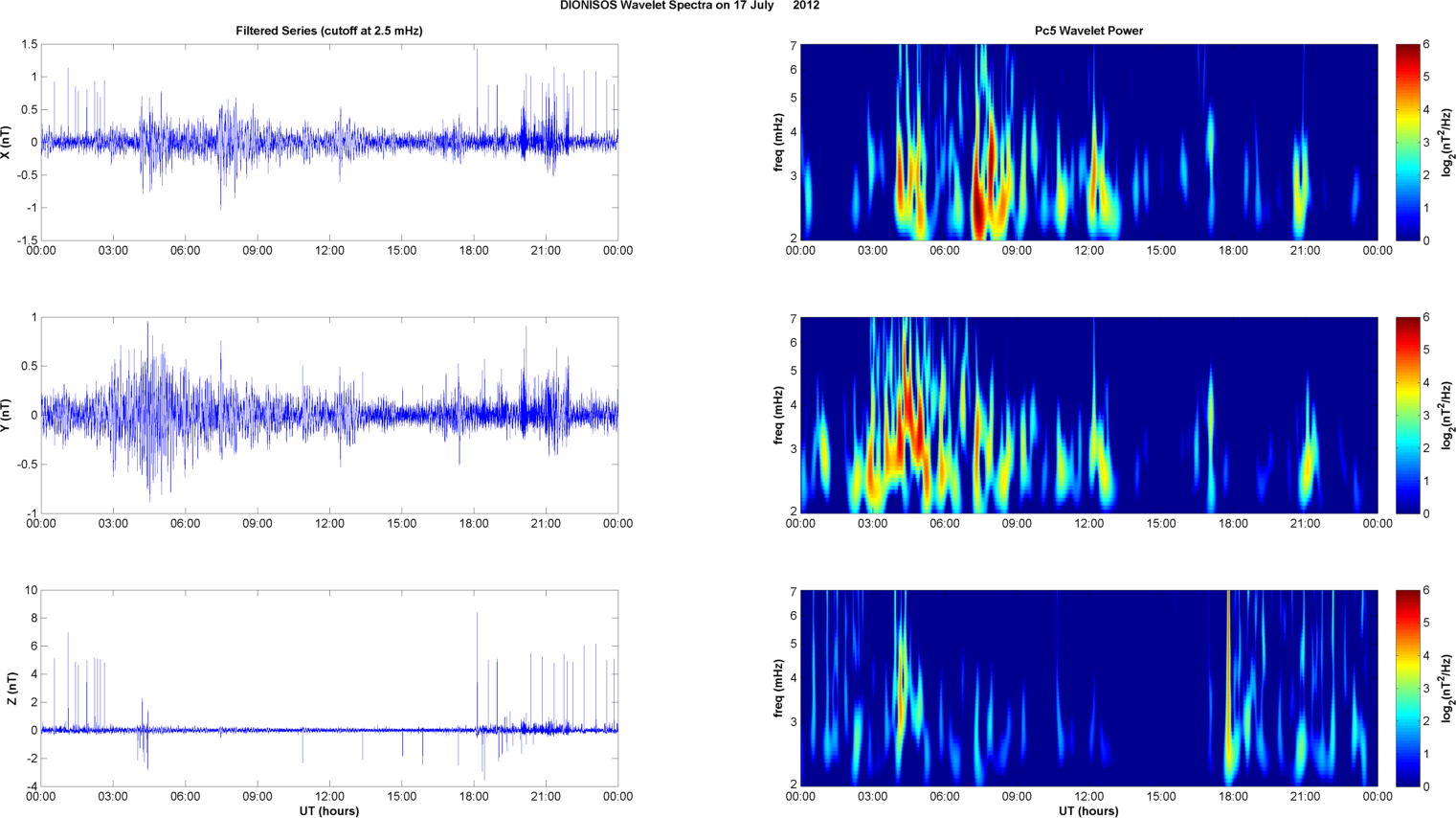Click the '-4' tick on the Z time series
Screen dimensions: 1456x818
[x=32, y=786]
